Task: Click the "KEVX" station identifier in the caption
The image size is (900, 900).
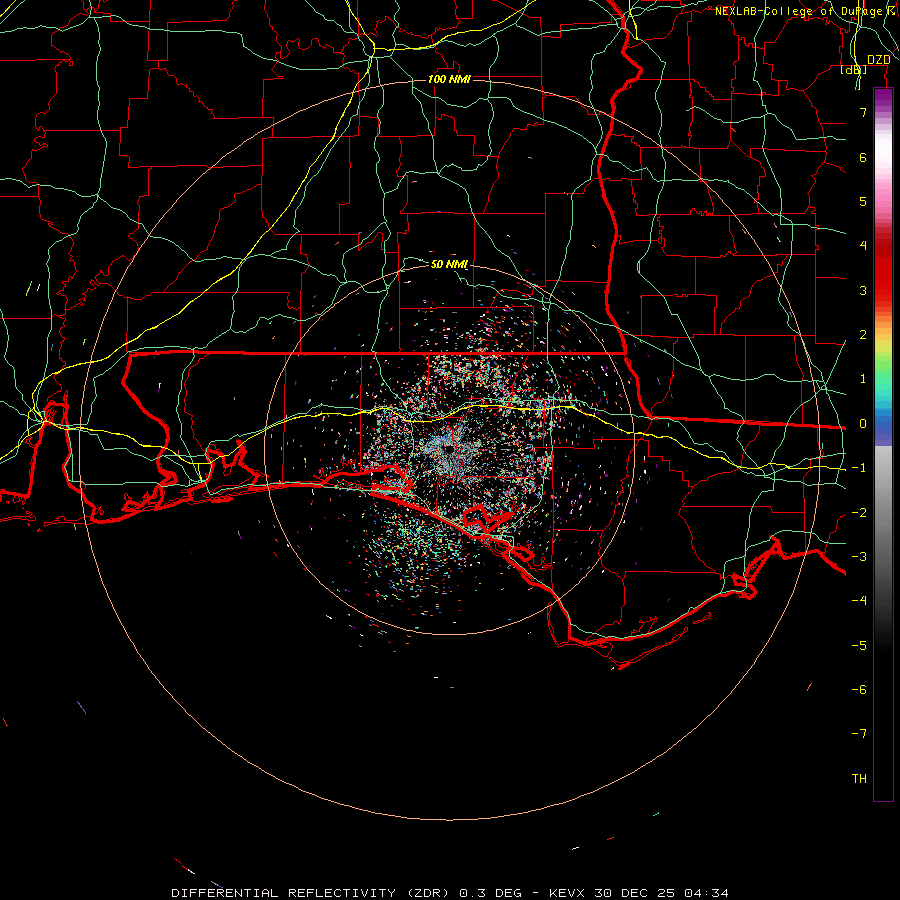Action: (x=568, y=893)
